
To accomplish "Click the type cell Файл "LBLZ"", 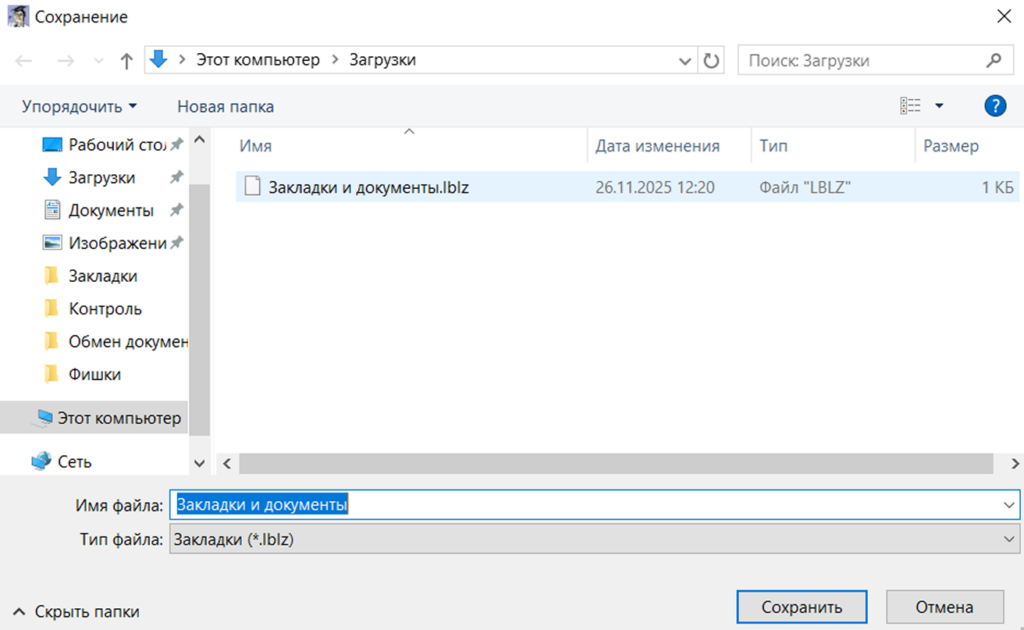I will (805, 187).
